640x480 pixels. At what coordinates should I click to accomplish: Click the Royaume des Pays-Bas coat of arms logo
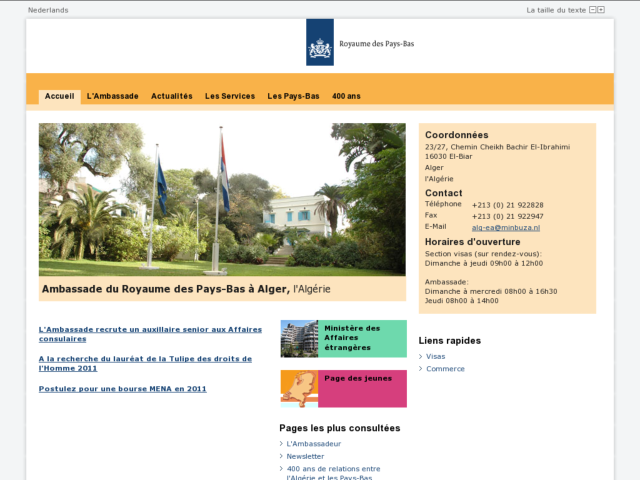click(320, 42)
